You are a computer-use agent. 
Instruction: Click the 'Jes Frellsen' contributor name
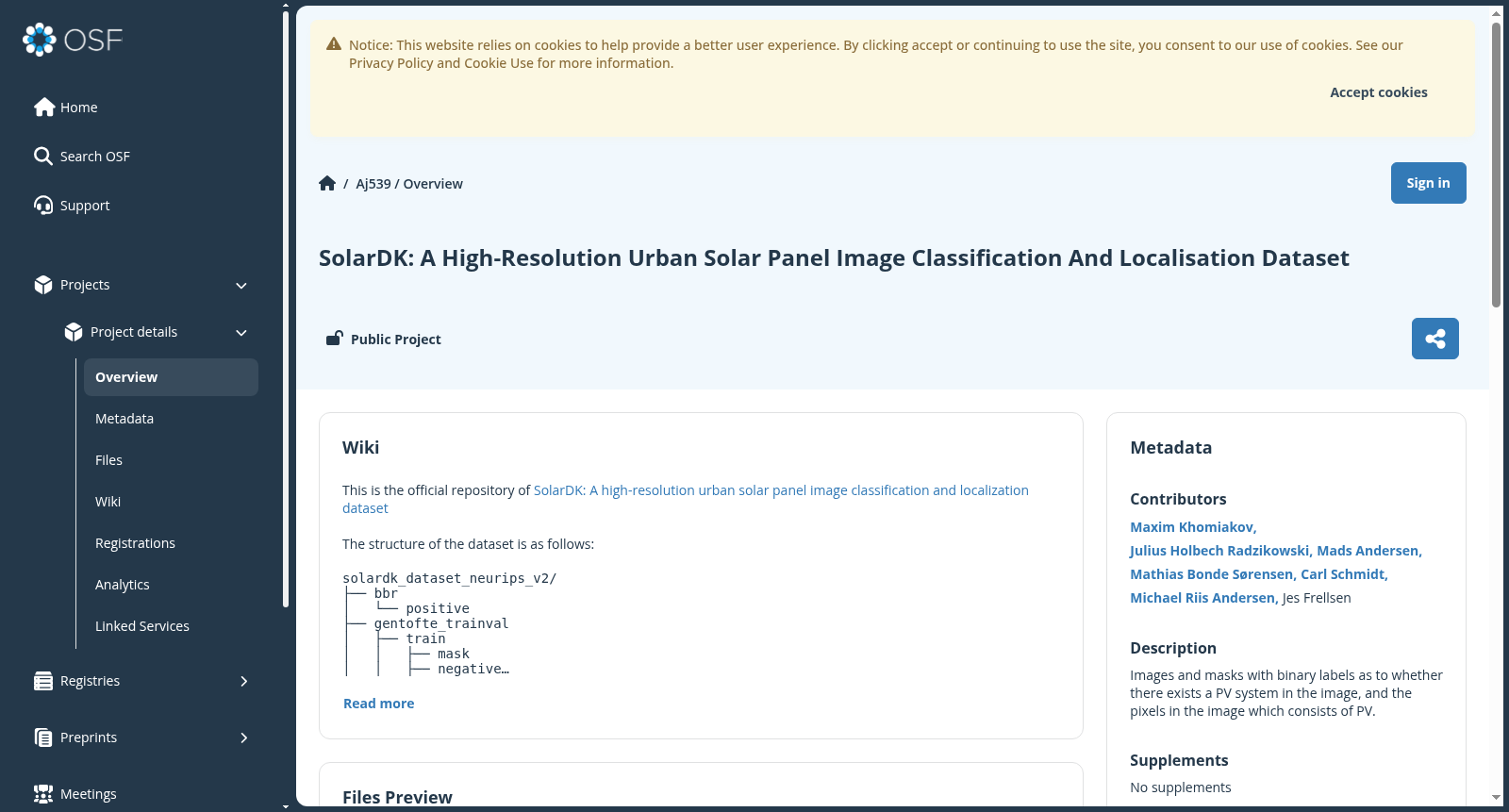click(x=1317, y=598)
